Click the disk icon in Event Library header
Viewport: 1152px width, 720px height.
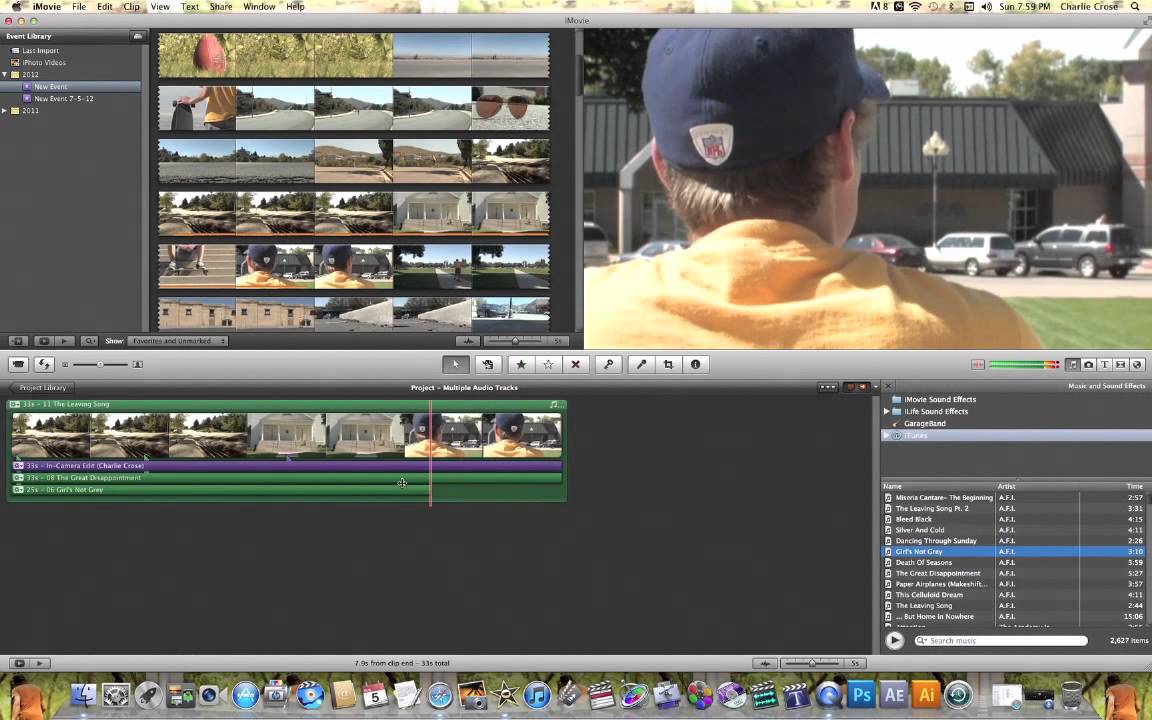[x=137, y=36]
